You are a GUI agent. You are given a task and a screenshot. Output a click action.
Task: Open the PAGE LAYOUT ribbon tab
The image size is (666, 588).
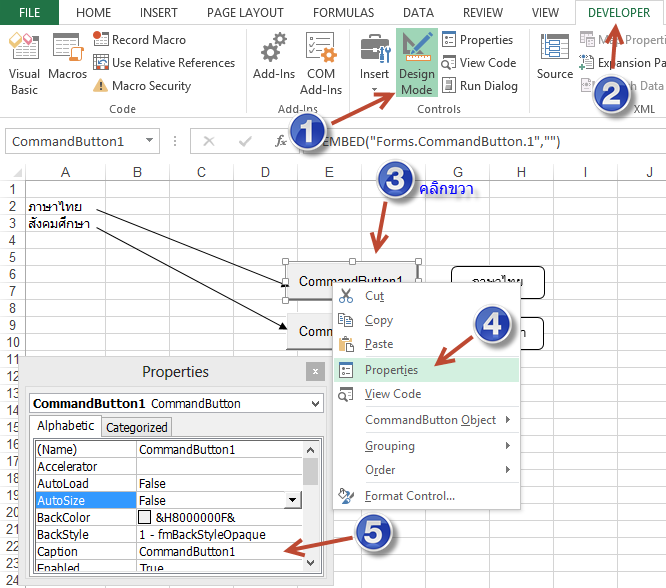point(245,13)
